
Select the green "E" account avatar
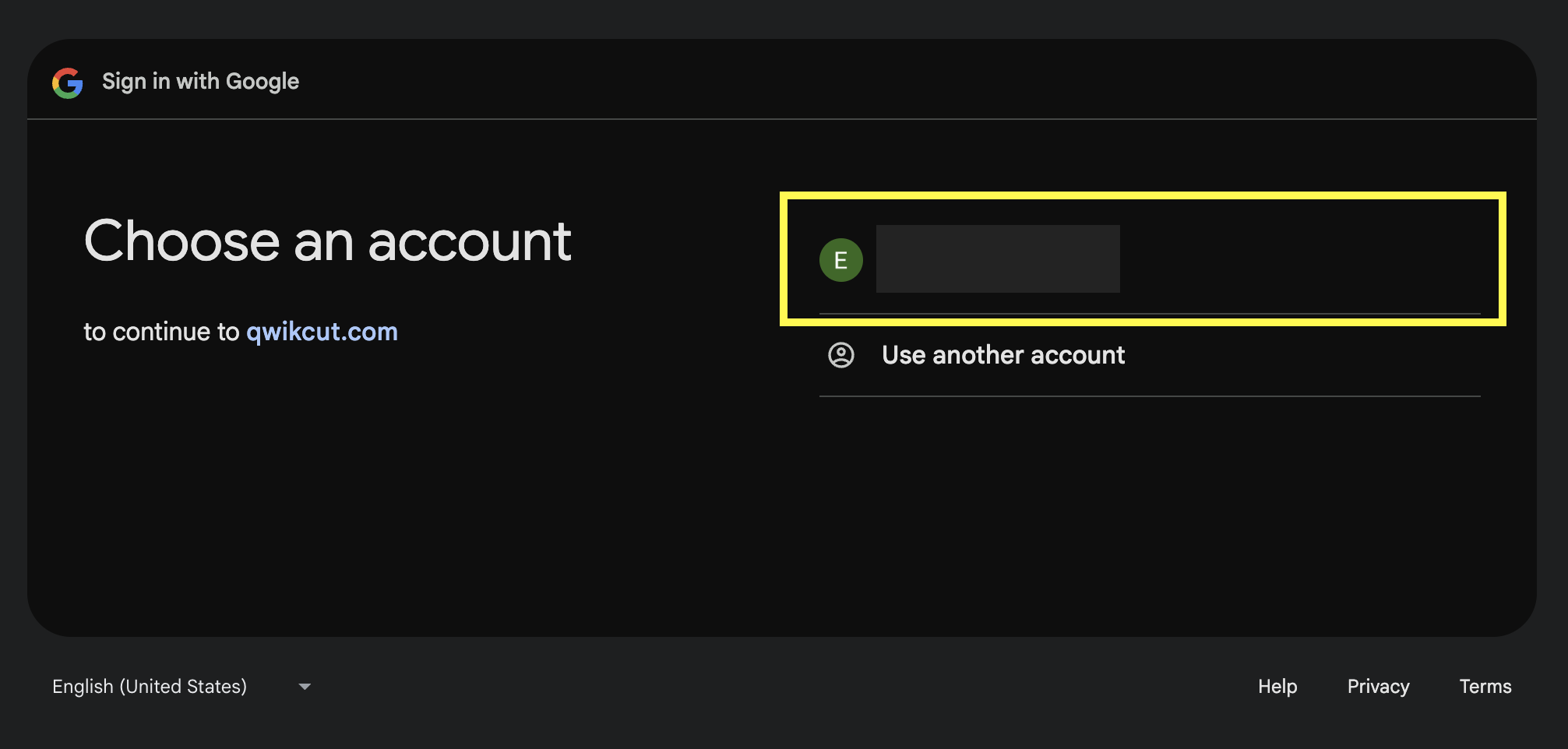[840, 260]
